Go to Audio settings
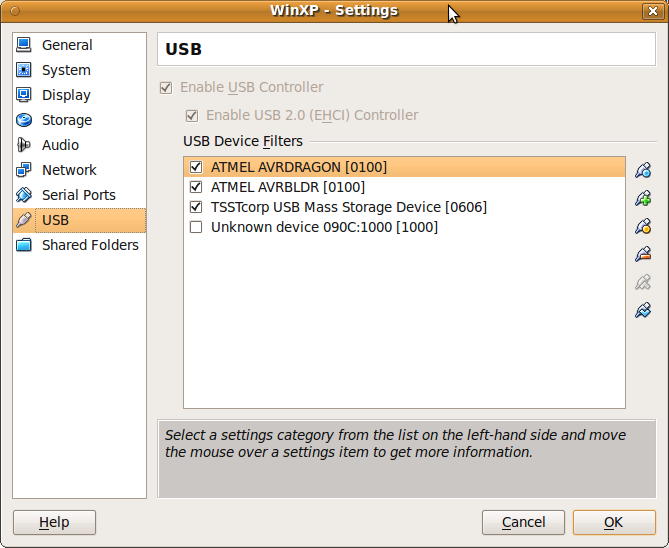 [x=60, y=145]
